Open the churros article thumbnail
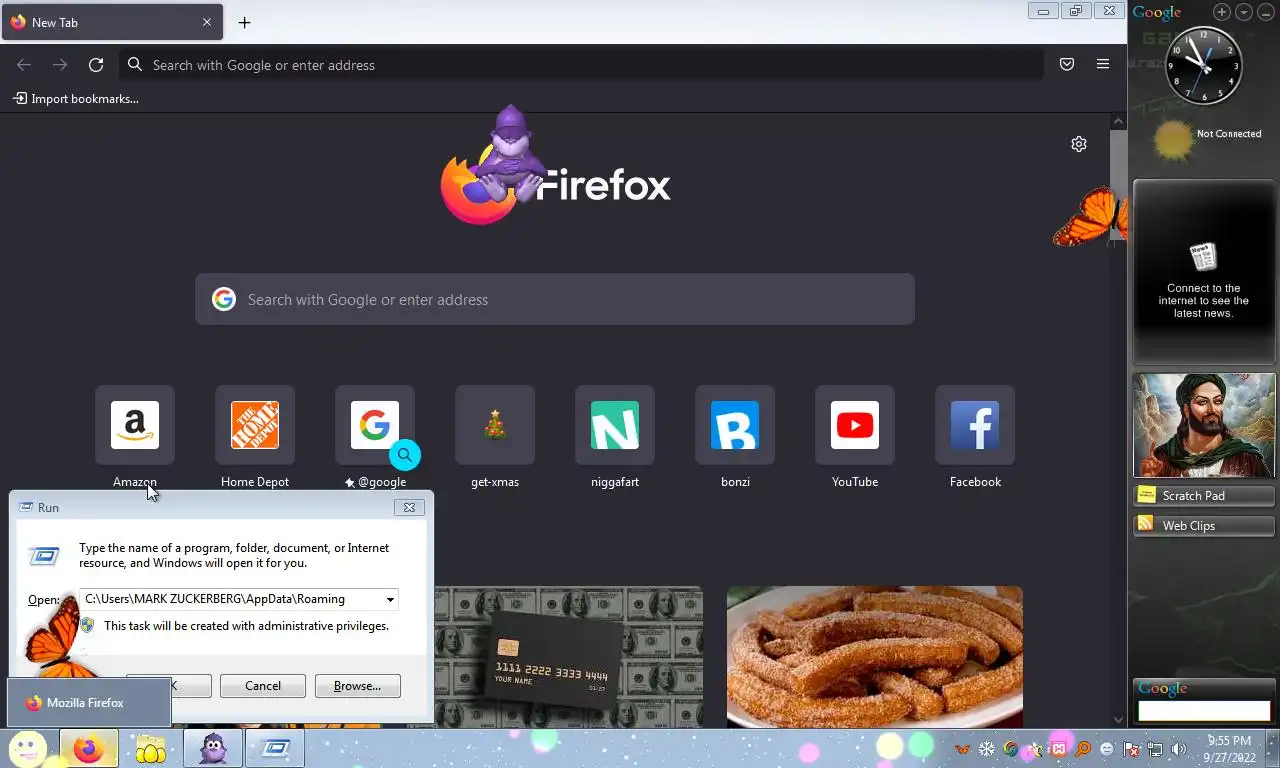 point(875,657)
